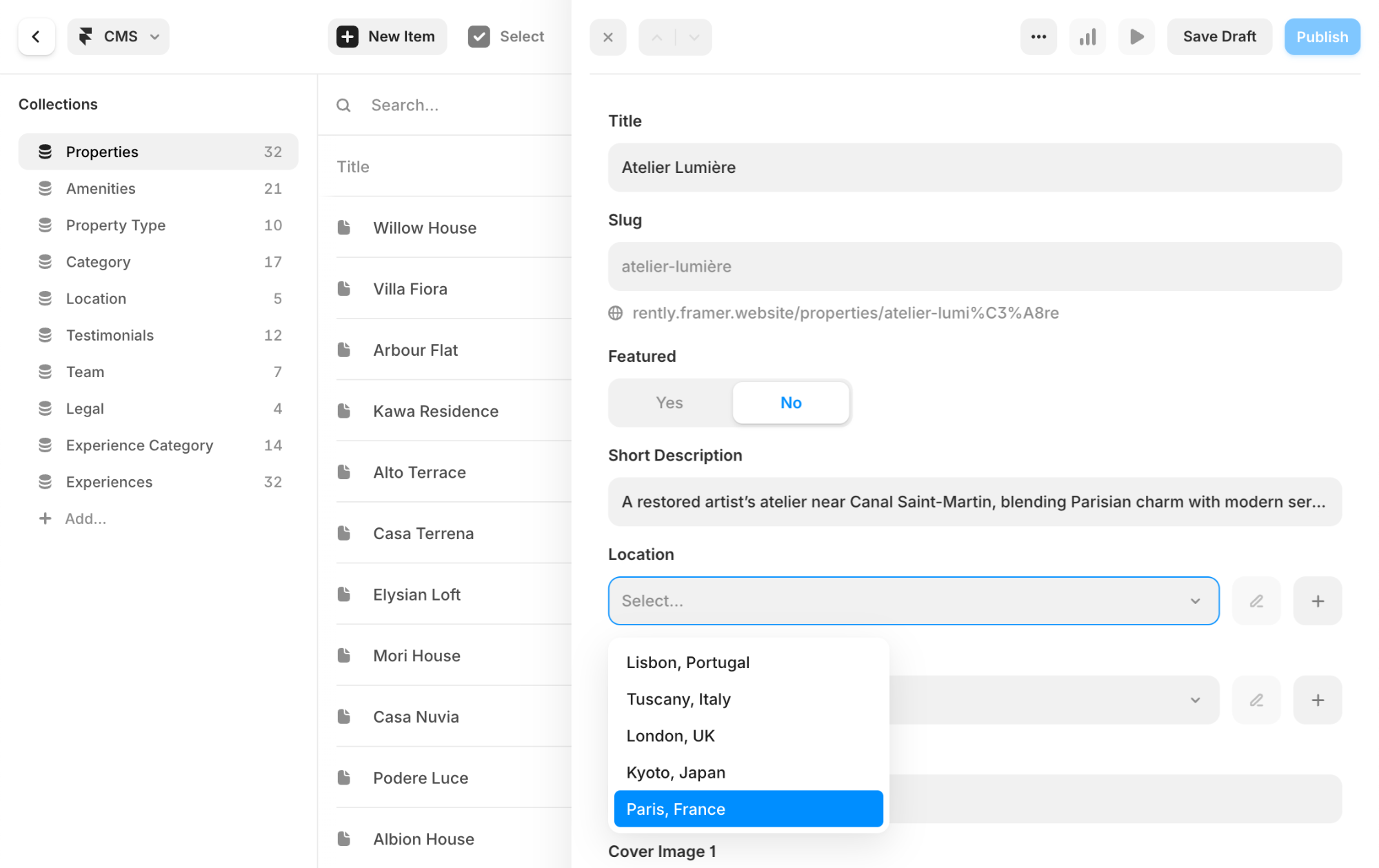
Task: Toggle the Select checkbox
Action: [x=479, y=37]
